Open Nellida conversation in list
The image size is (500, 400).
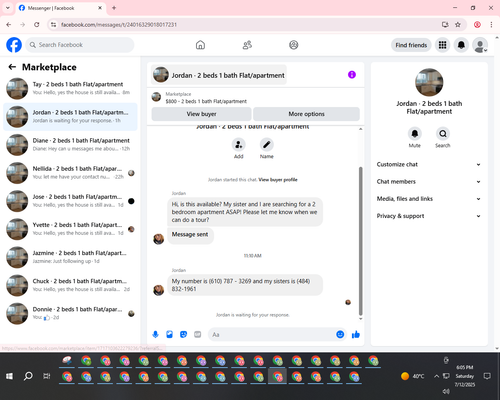(x=70, y=173)
